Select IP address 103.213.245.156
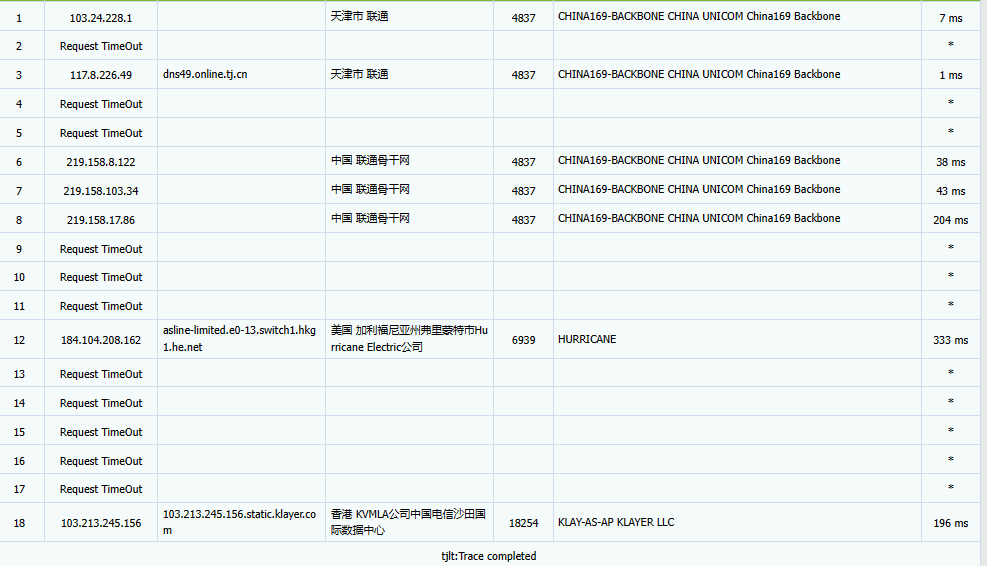This screenshot has height=566, width=987. pyautogui.click(x=101, y=523)
